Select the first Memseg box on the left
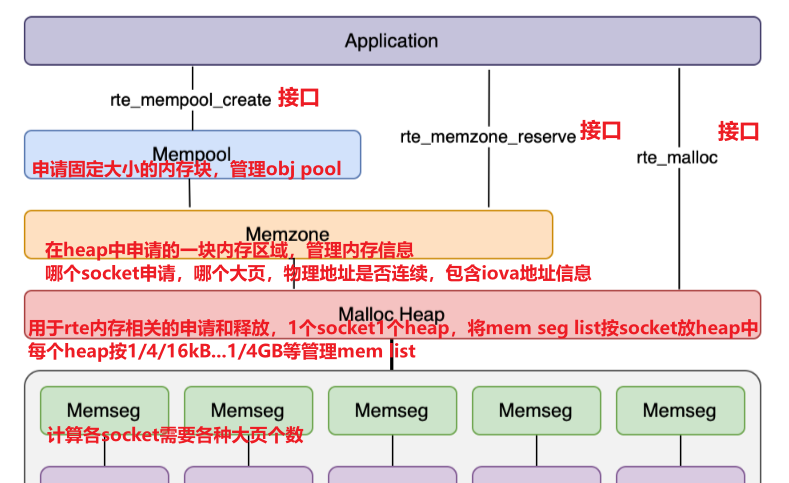Image resolution: width=789 pixels, height=483 pixels. (105, 411)
